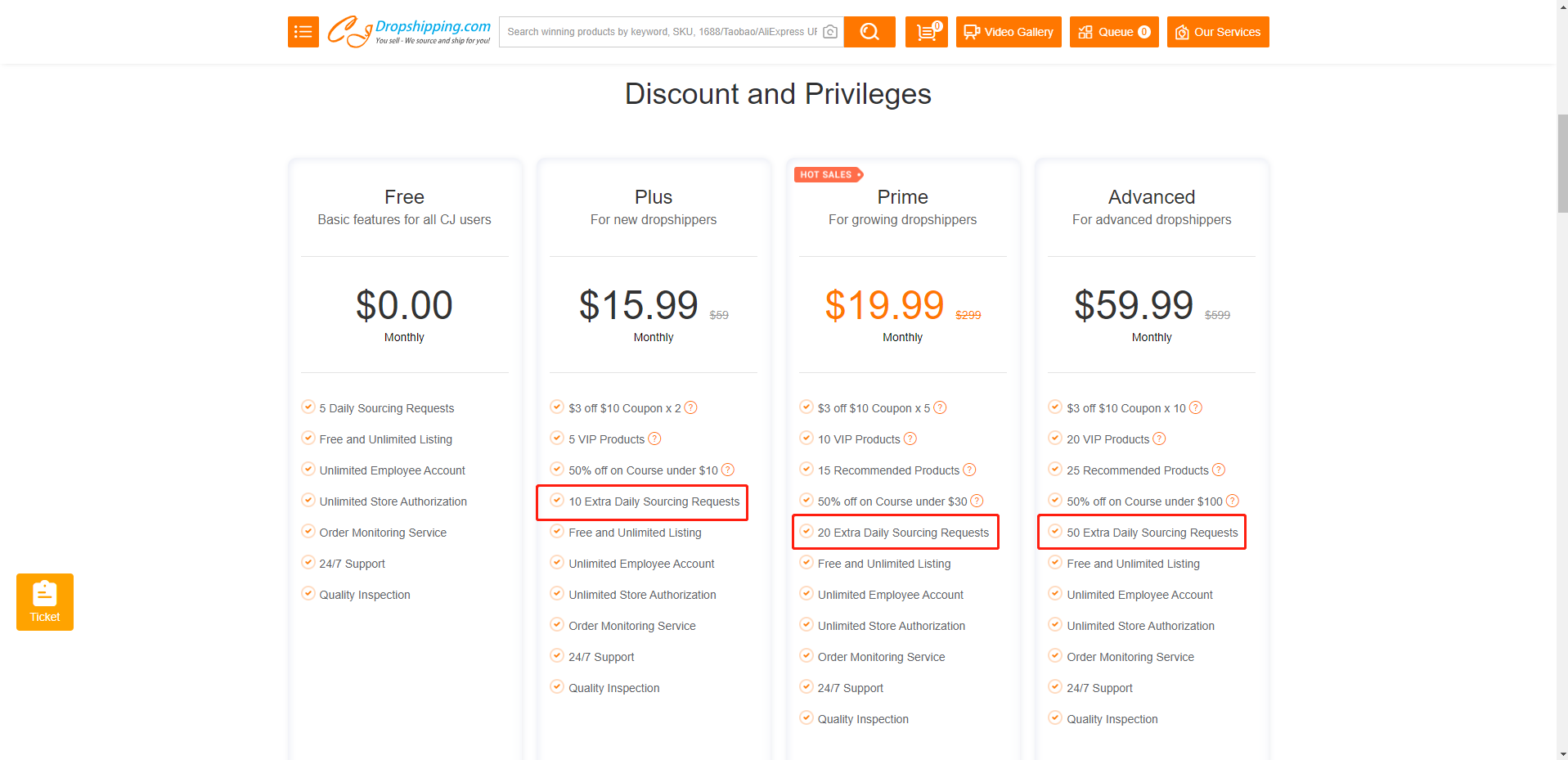Click the orange search magnifier button
The image size is (1568, 760).
coord(869,32)
